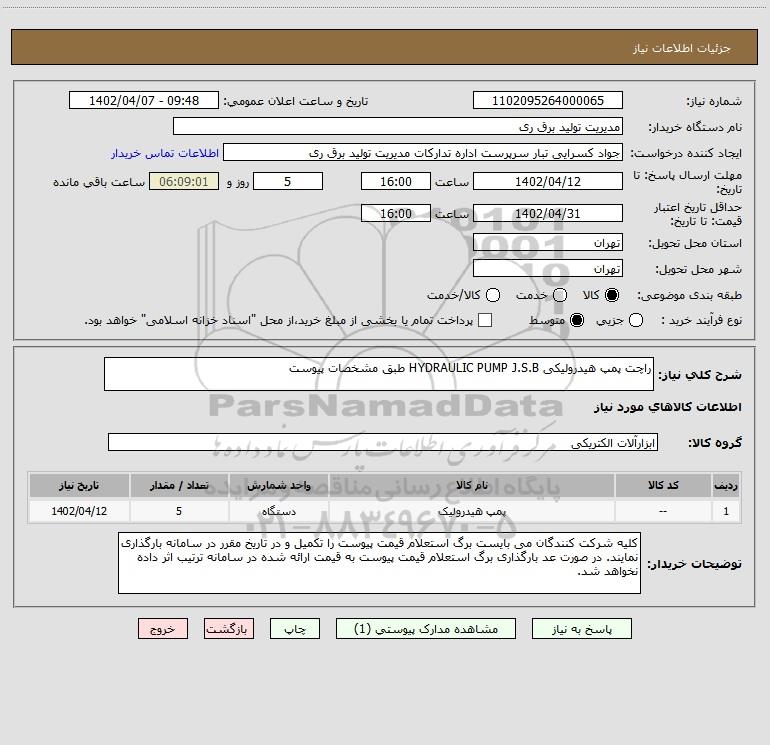This screenshot has height=745, width=770.
Task: Click the کد کالا column header
Action: coord(663,486)
